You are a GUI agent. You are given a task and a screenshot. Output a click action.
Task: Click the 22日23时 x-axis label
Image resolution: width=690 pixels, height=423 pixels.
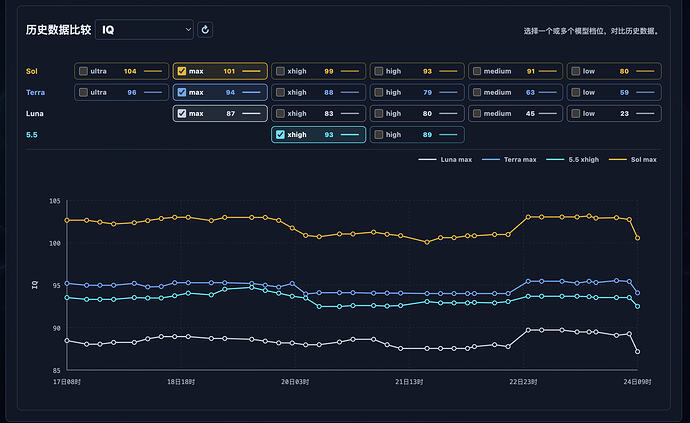pyautogui.click(x=523, y=382)
